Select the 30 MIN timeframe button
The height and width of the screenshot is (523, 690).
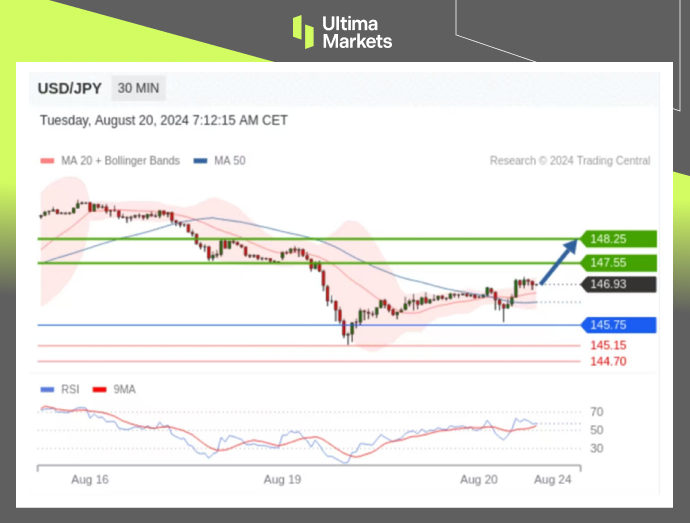click(138, 88)
